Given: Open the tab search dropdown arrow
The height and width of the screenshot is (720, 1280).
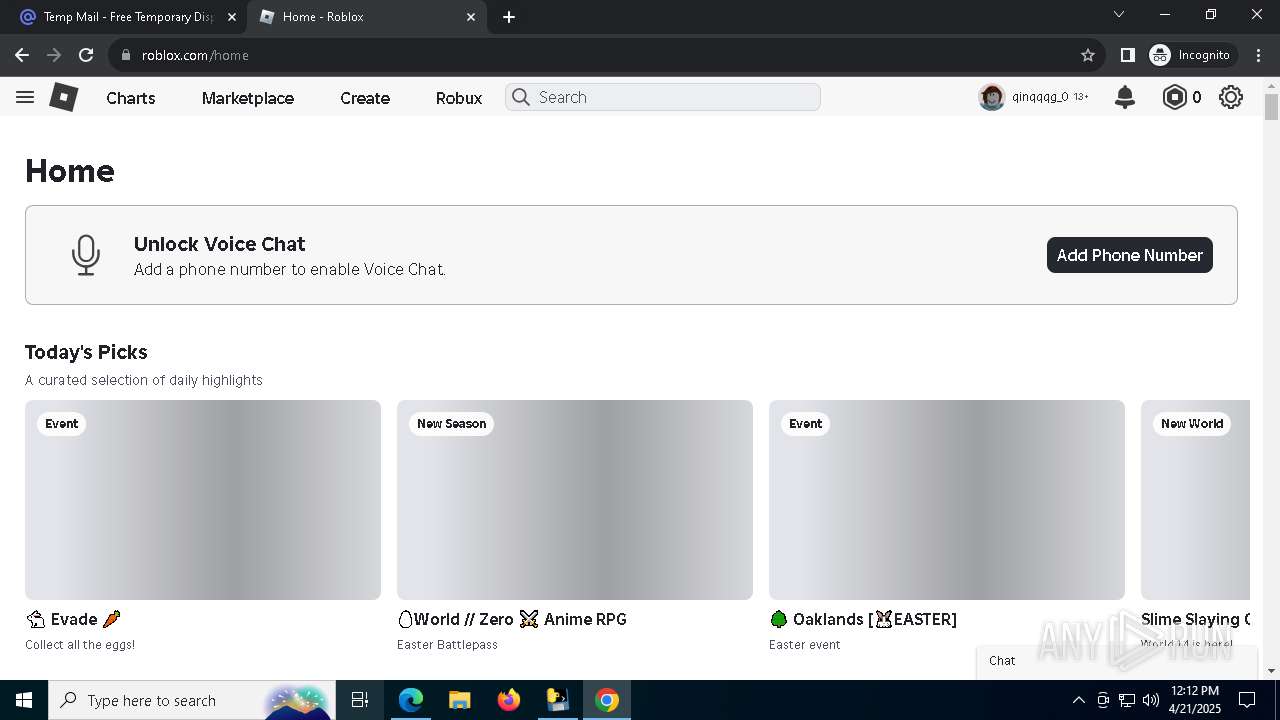Looking at the screenshot, I should pos(1119,14).
